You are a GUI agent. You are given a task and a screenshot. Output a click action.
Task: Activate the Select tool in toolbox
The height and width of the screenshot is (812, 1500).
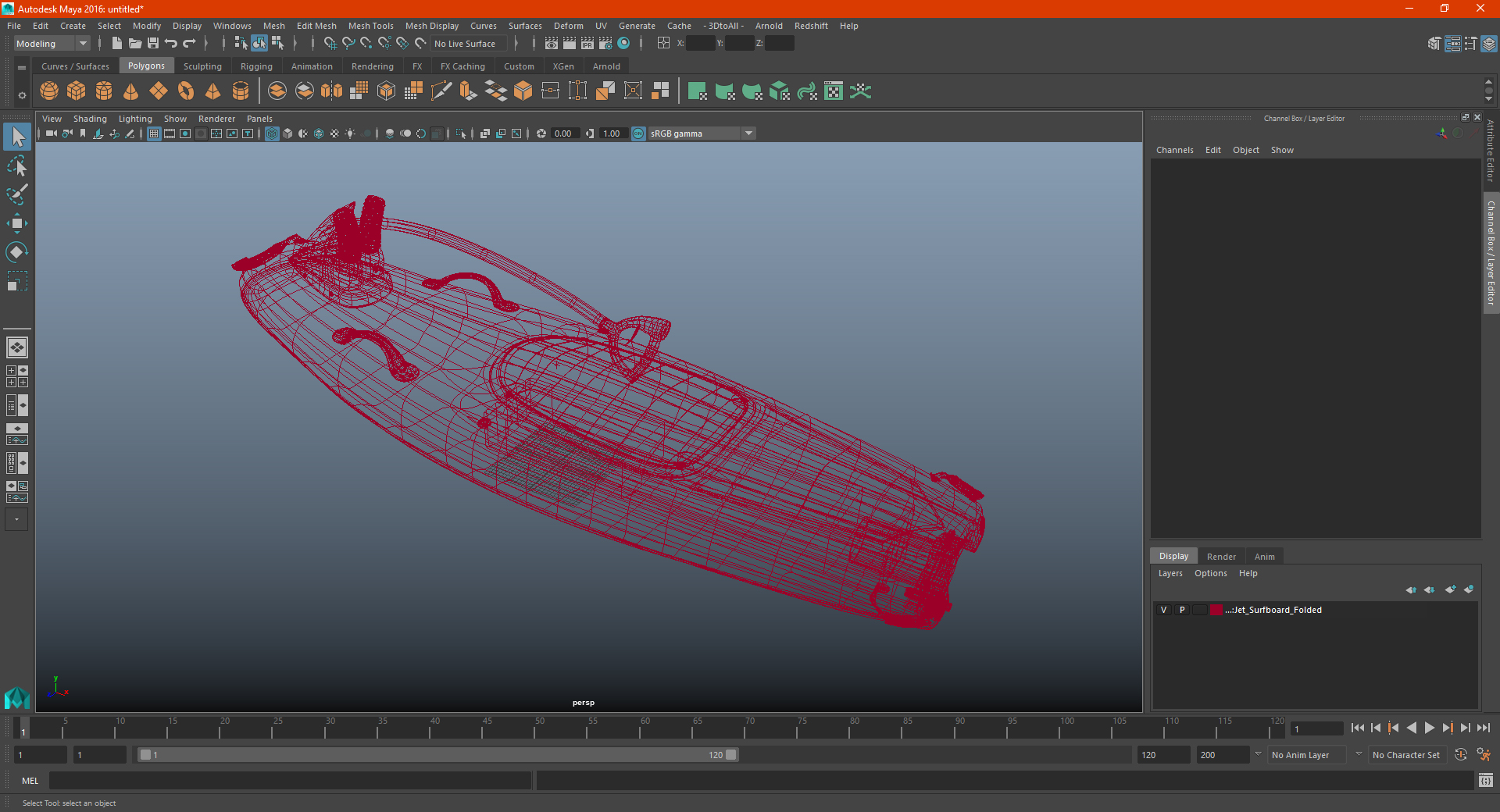pyautogui.click(x=17, y=137)
